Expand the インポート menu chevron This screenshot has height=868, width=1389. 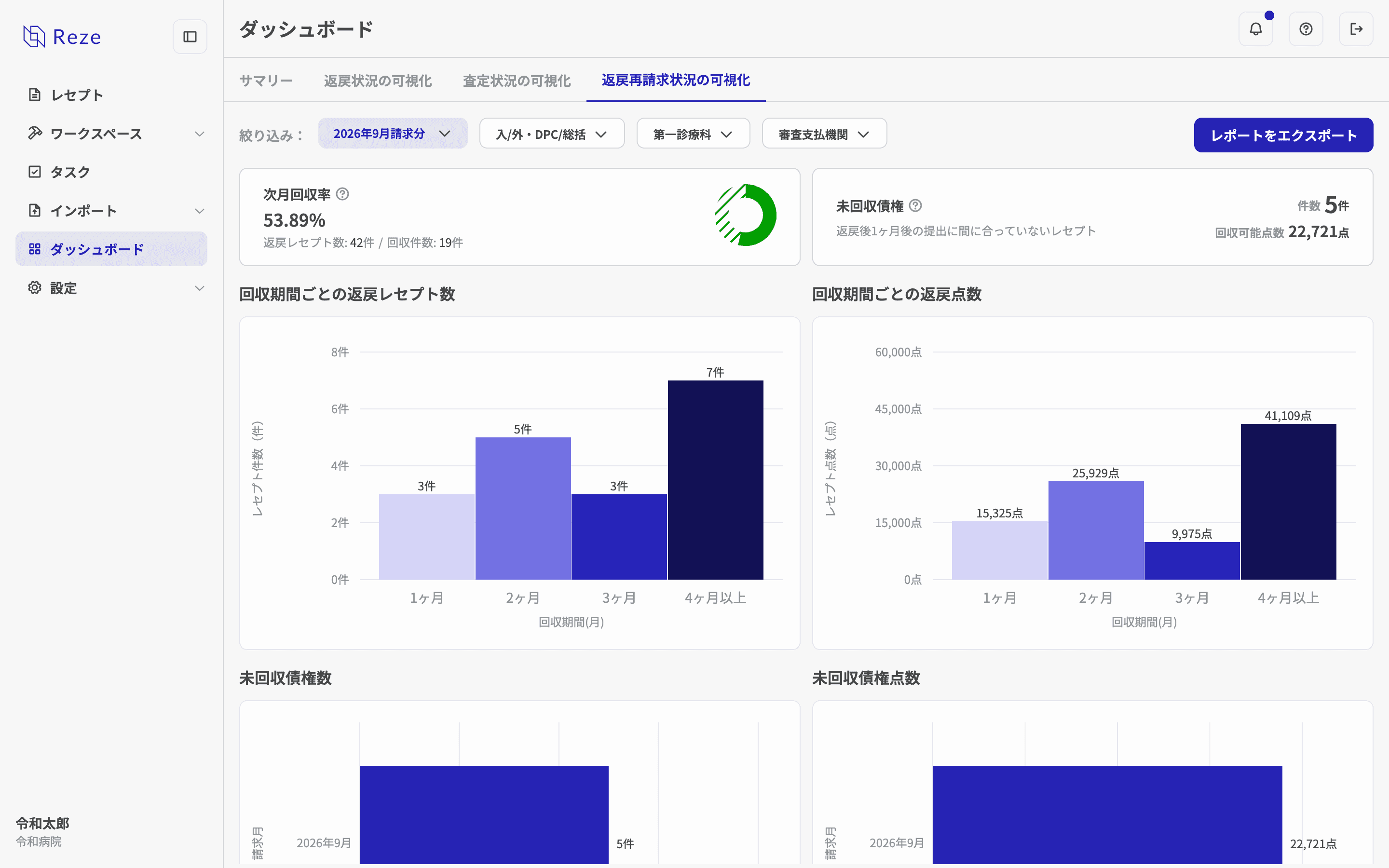[x=199, y=211]
